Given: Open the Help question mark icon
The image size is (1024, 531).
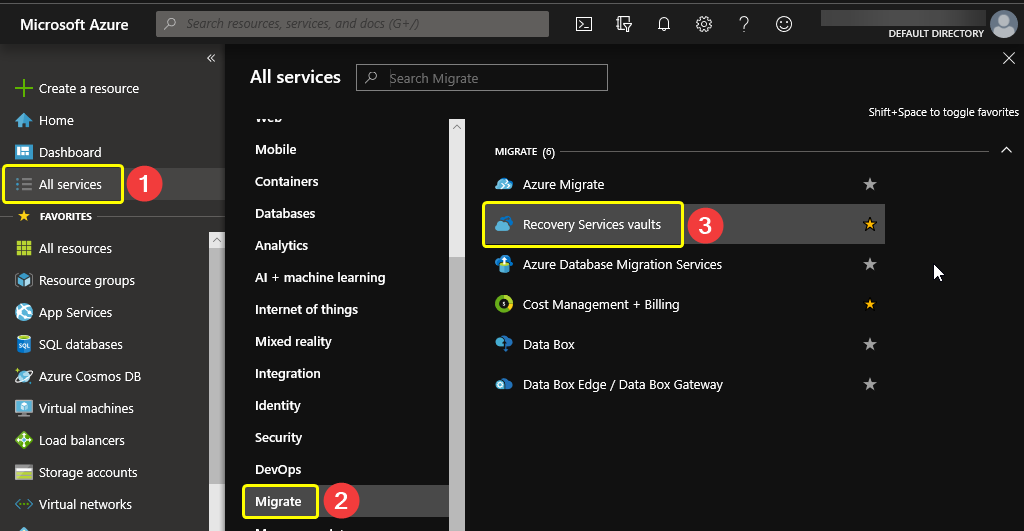Looking at the screenshot, I should (x=744, y=24).
